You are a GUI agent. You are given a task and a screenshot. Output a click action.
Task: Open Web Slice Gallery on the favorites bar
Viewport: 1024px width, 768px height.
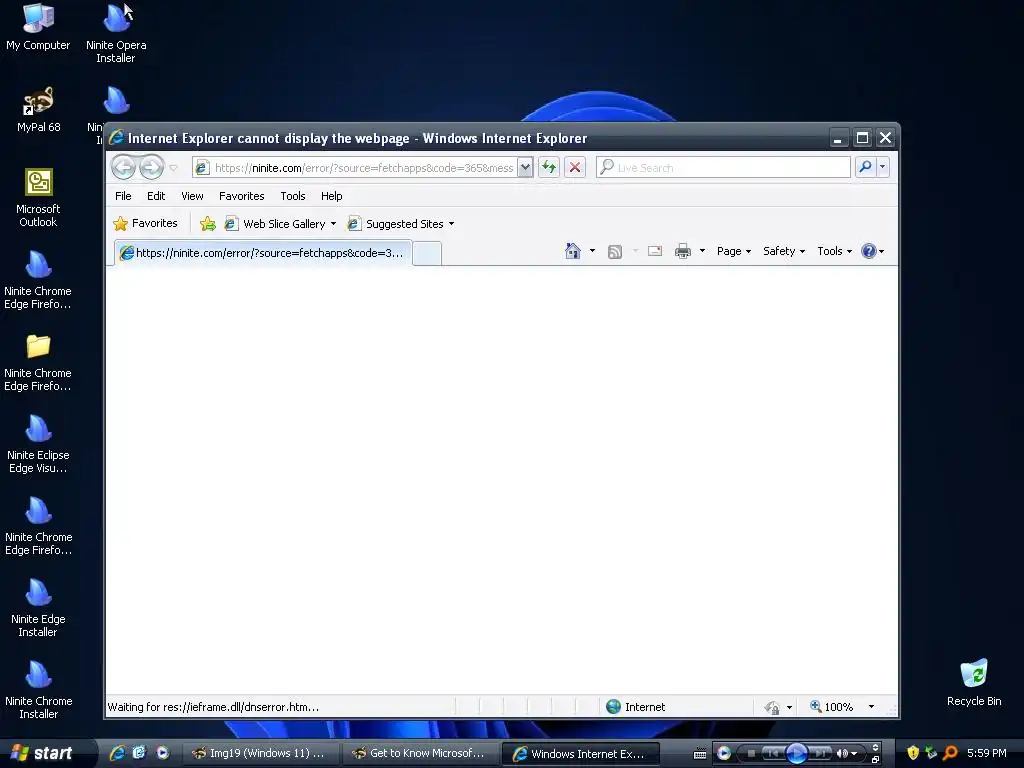coord(275,224)
